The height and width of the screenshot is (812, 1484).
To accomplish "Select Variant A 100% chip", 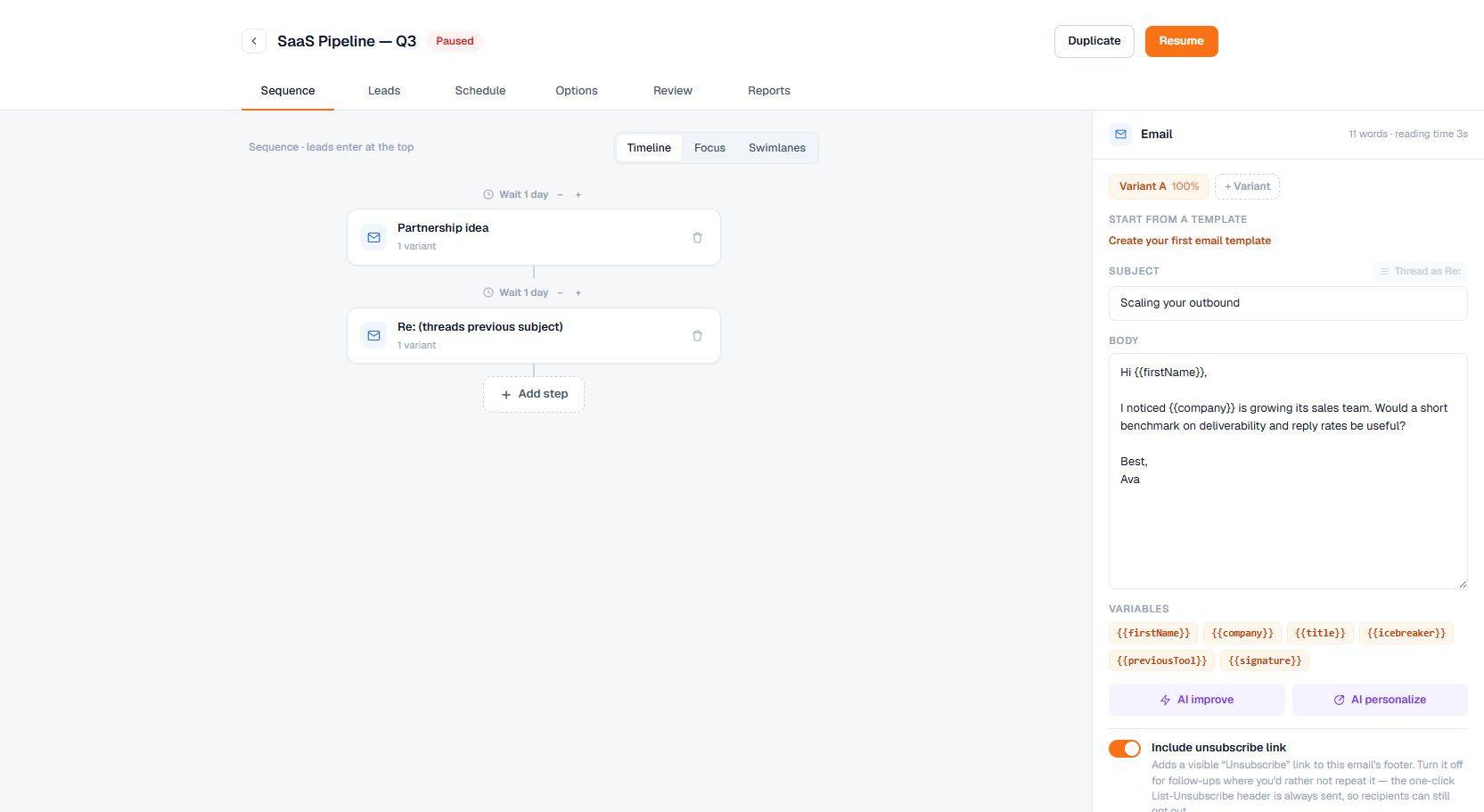I will coord(1159,186).
